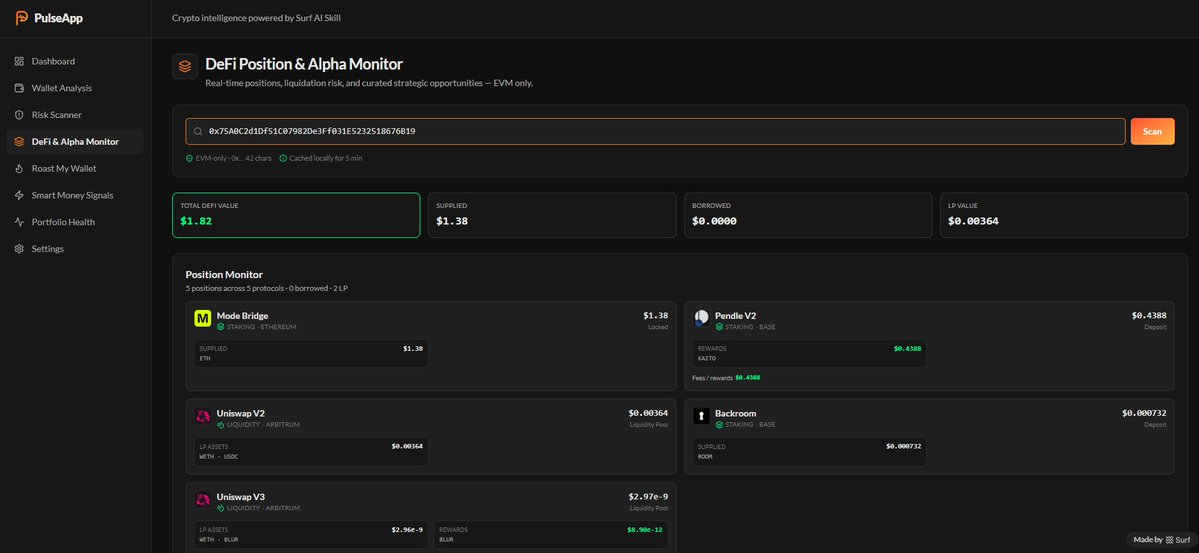The height and width of the screenshot is (553, 1199).
Task: Click the orange layers icon beside page title
Action: (185, 67)
